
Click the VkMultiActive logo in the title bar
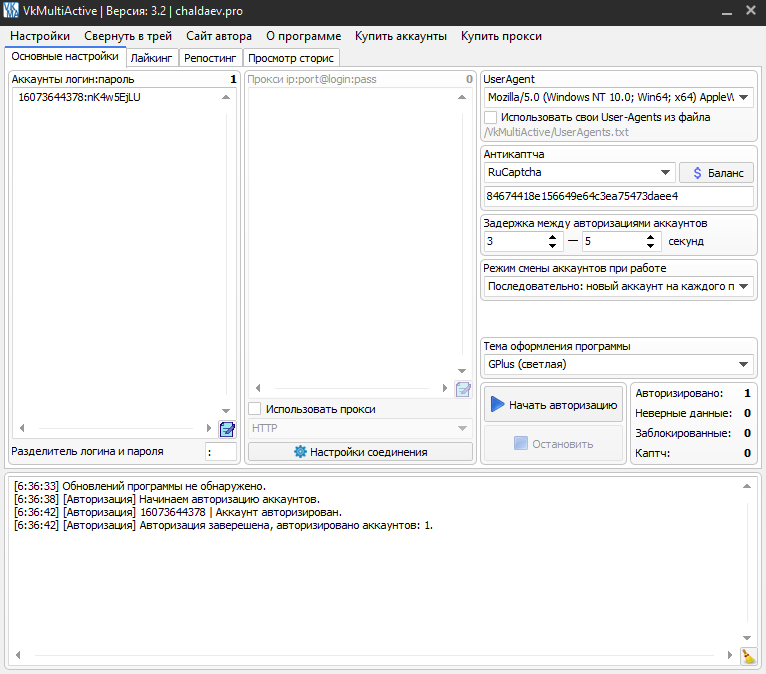click(11, 11)
